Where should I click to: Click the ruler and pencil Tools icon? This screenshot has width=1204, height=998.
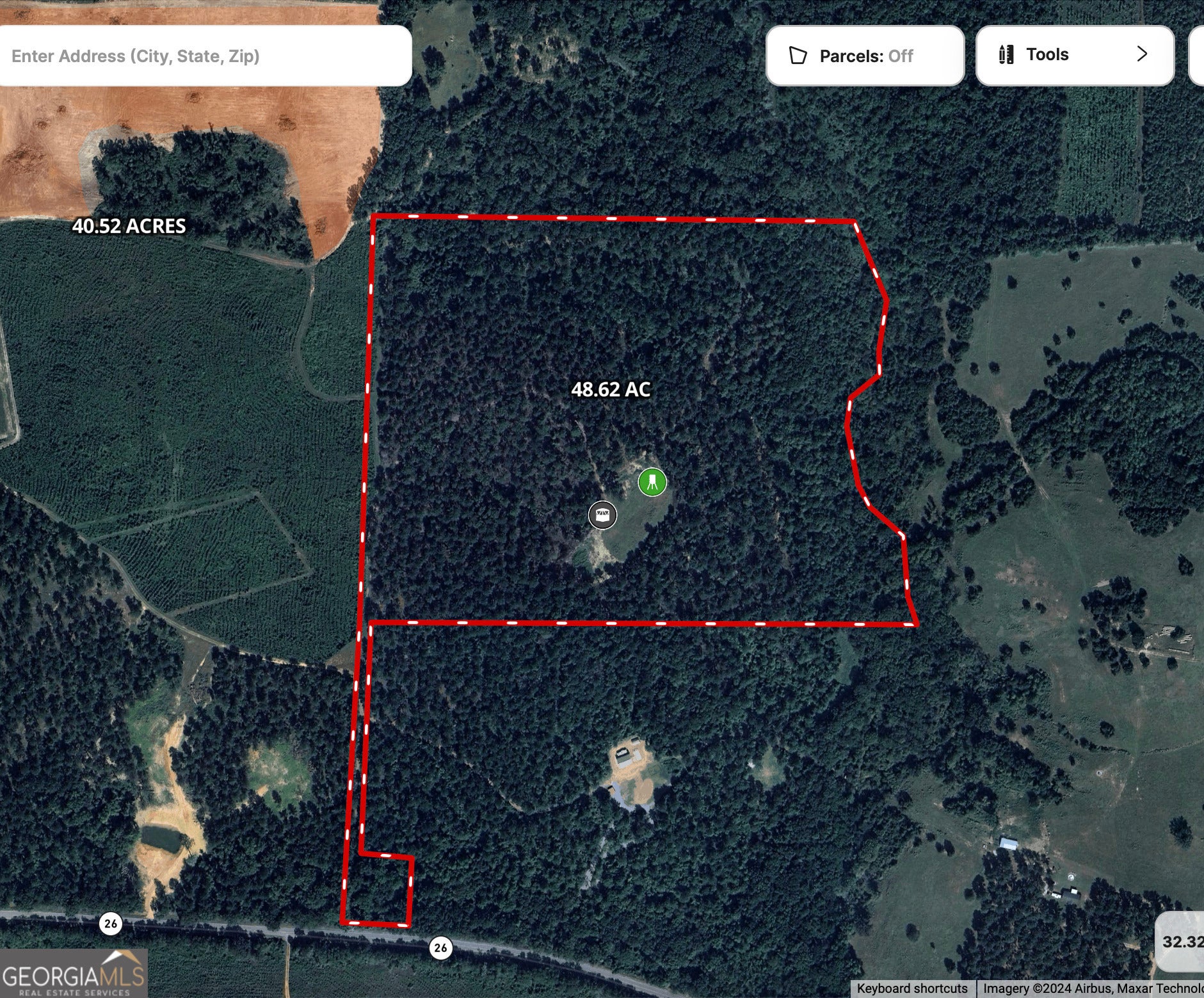click(1006, 55)
